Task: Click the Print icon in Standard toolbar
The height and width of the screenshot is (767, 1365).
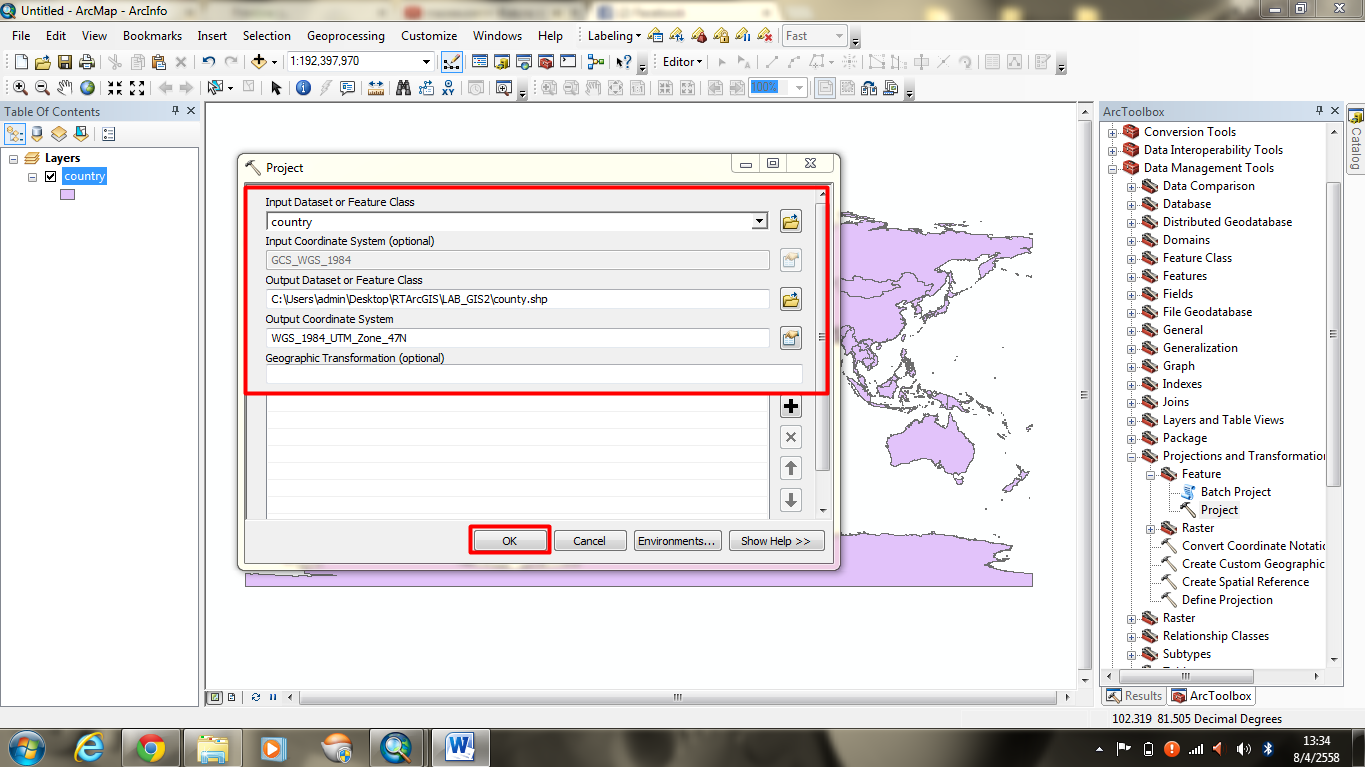Action: 87,62
